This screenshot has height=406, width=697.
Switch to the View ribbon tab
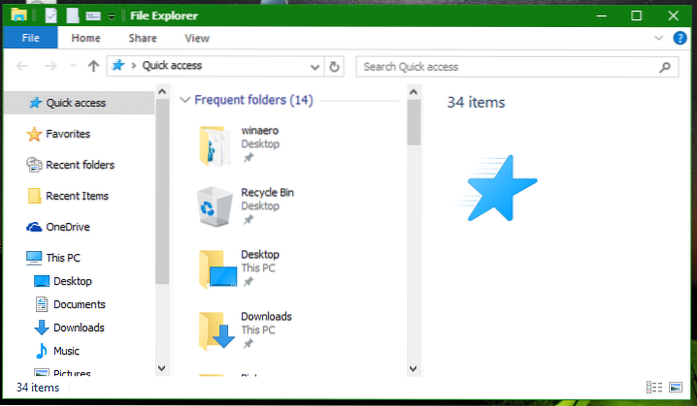point(197,38)
